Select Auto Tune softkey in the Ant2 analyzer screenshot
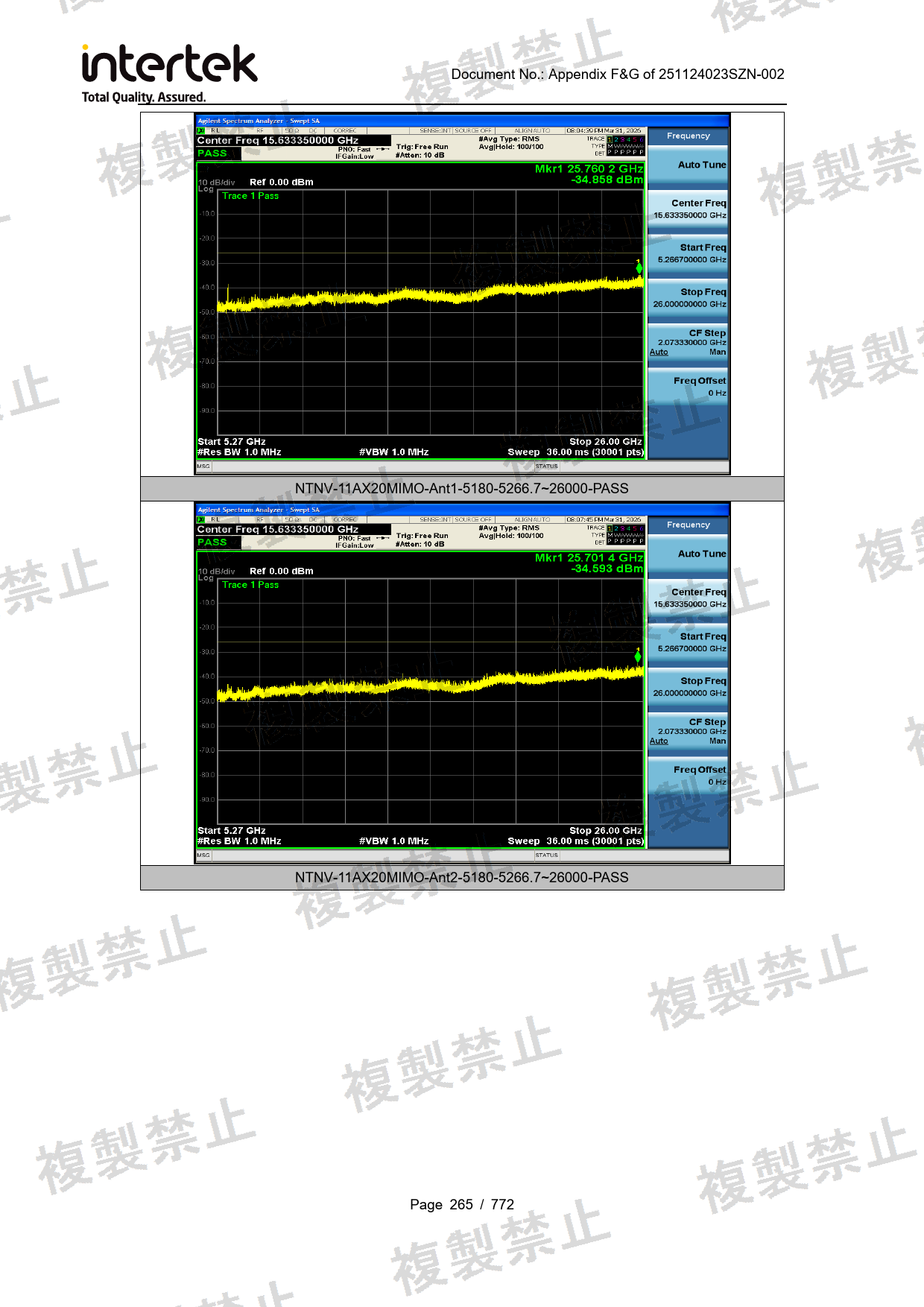Viewport: 924px width, 1307px height. [x=688, y=554]
